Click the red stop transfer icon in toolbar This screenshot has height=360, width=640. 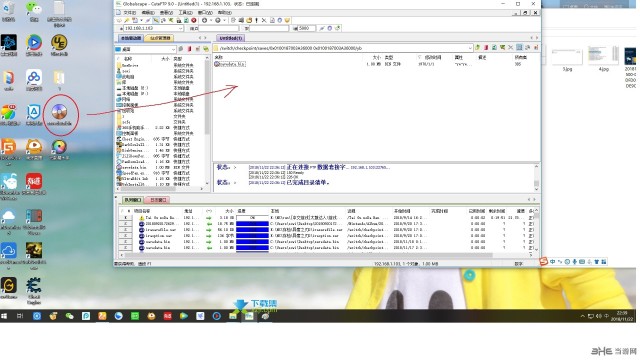click(193, 20)
